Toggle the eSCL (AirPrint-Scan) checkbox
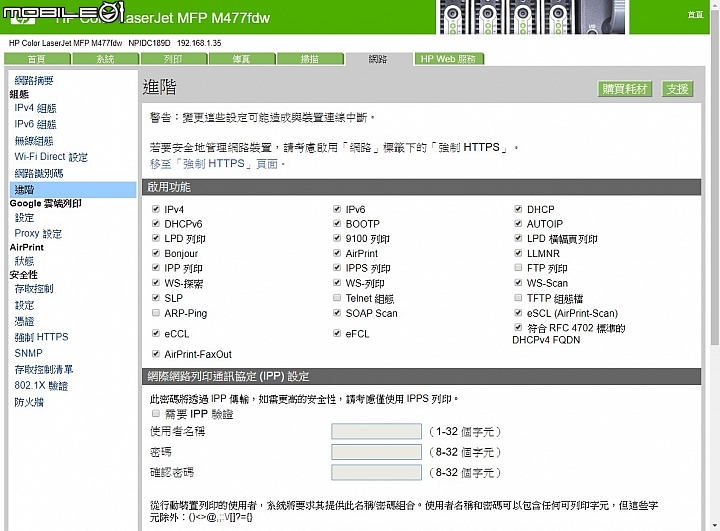 pyautogui.click(x=518, y=313)
